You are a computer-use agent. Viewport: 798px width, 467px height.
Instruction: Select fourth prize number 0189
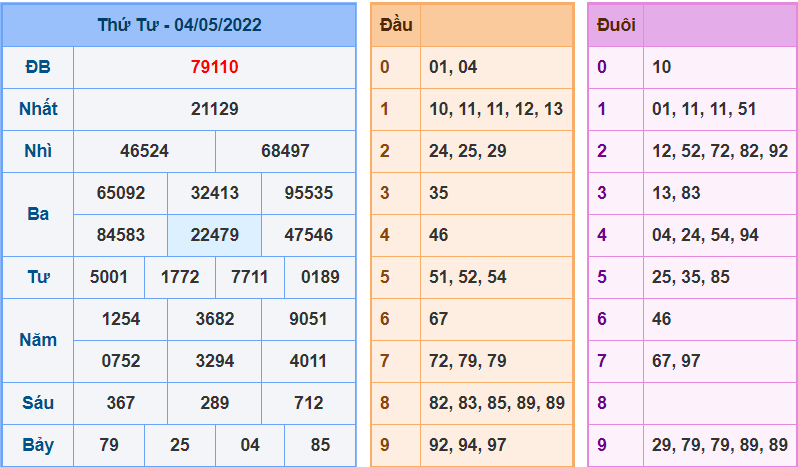[320, 277]
